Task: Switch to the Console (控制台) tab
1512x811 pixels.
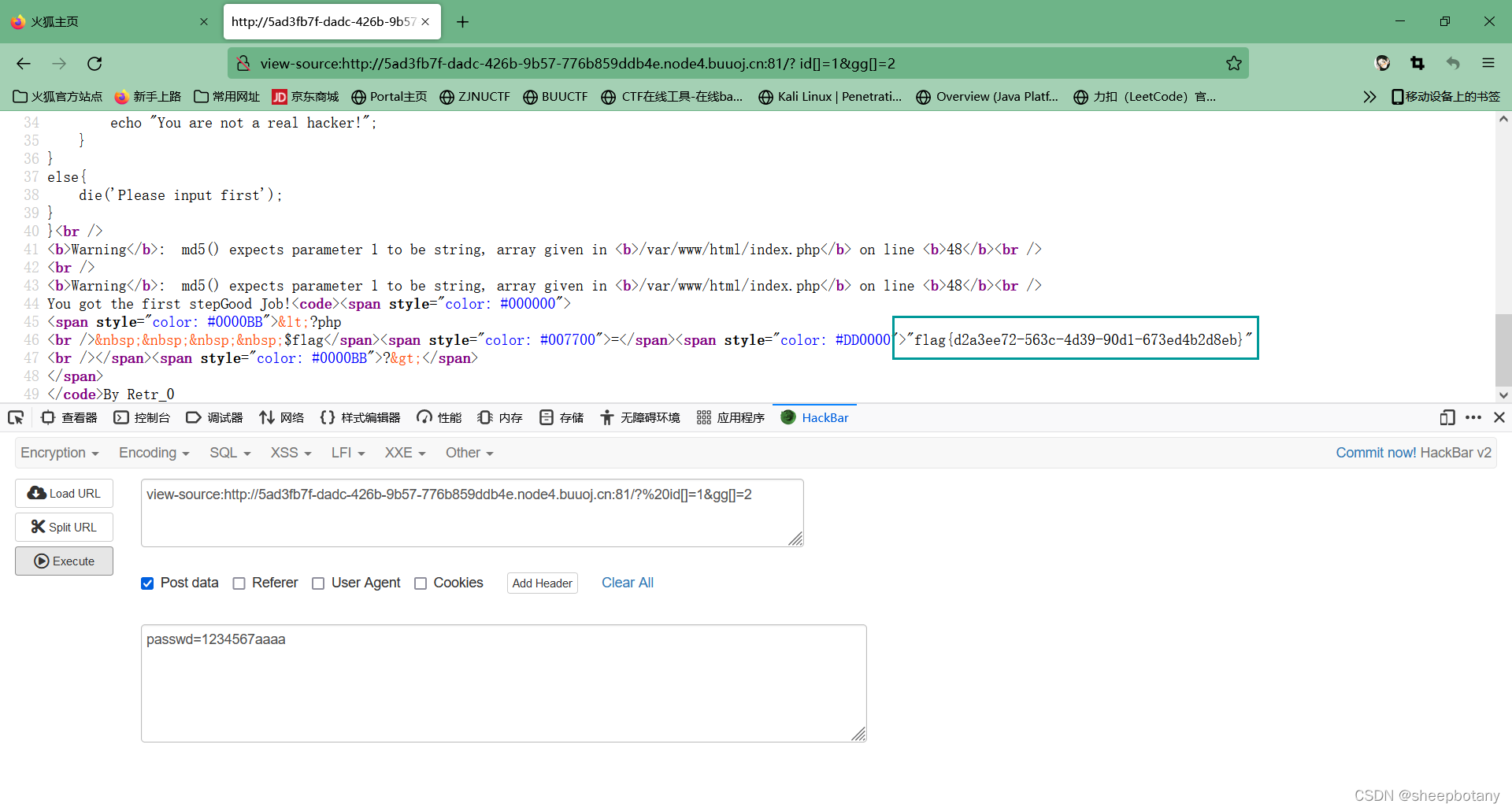Action: click(x=142, y=418)
